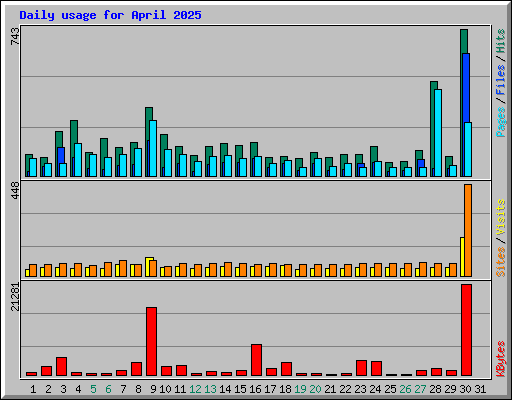Click the cyan pages bar for day 28
Viewport: 512px width, 400px height.
coord(438,133)
